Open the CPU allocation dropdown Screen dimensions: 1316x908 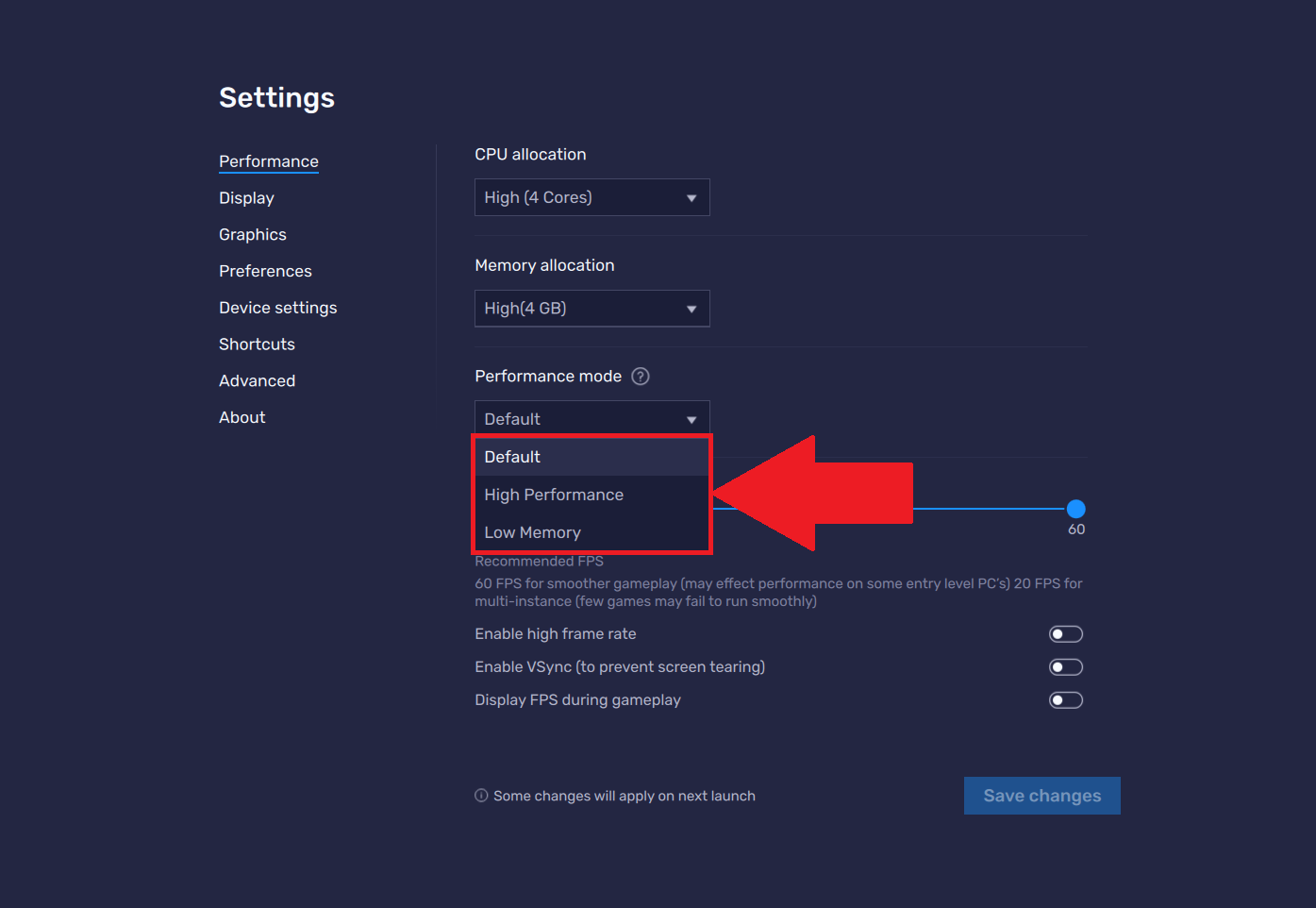click(591, 197)
